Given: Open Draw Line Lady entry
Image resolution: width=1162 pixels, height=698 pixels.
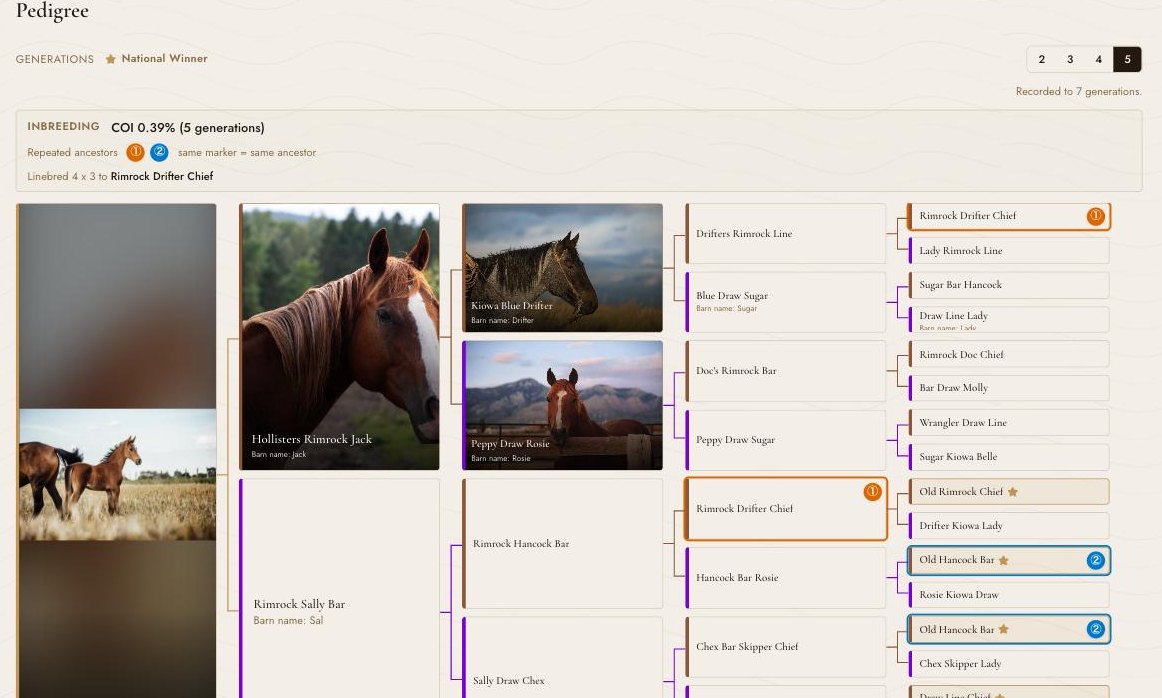Looking at the screenshot, I should click(x=1009, y=319).
